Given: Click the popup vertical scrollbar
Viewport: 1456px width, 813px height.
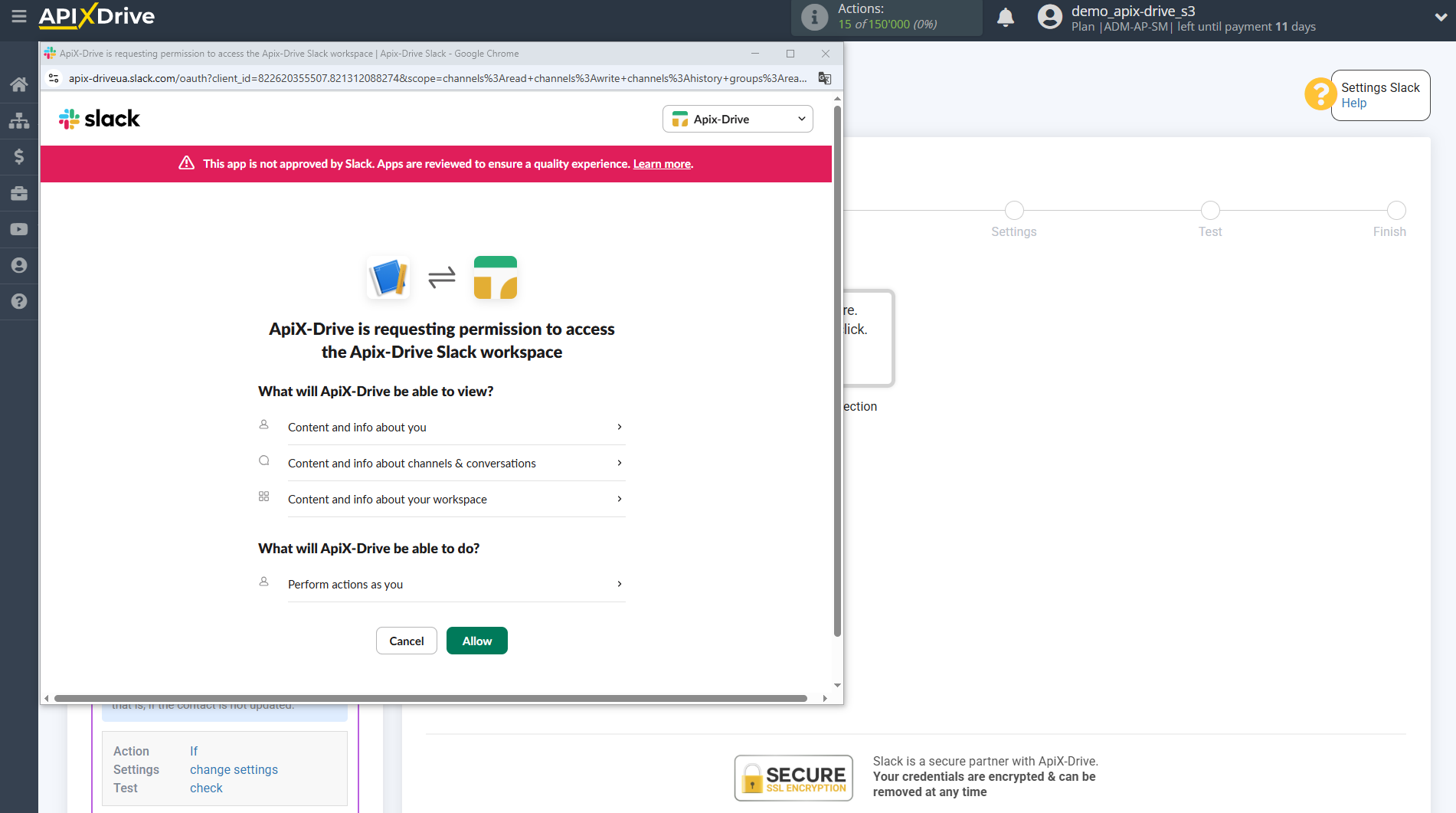Looking at the screenshot, I should [837, 372].
